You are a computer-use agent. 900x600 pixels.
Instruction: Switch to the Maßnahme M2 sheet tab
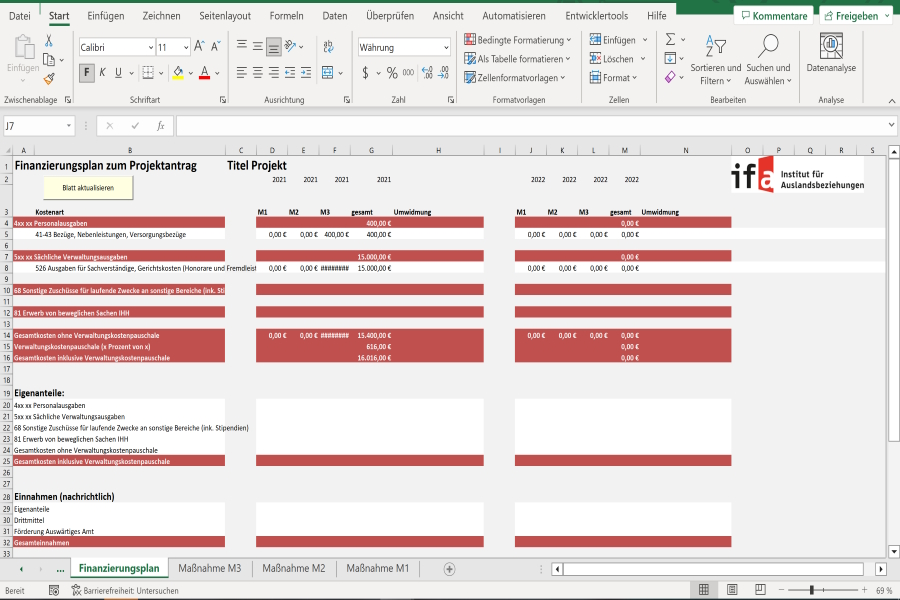click(x=293, y=569)
